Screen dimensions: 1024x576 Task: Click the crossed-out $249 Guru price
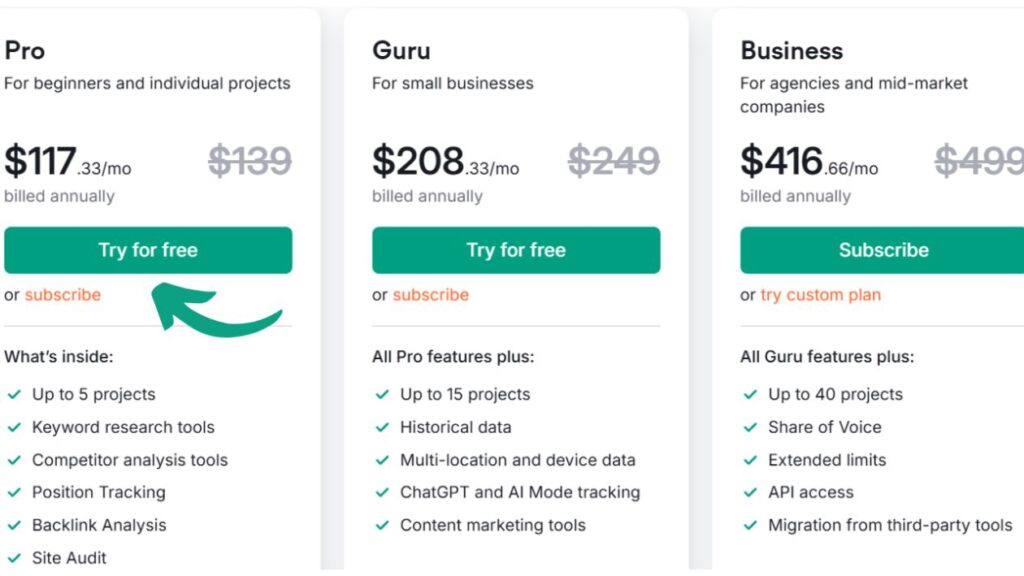tap(614, 161)
